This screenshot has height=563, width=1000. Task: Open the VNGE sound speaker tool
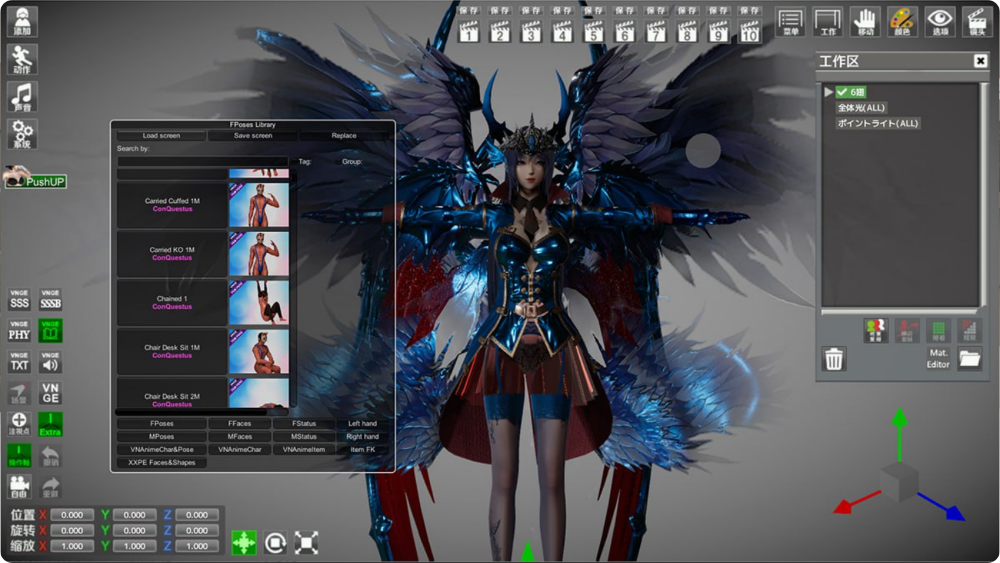click(x=50, y=362)
